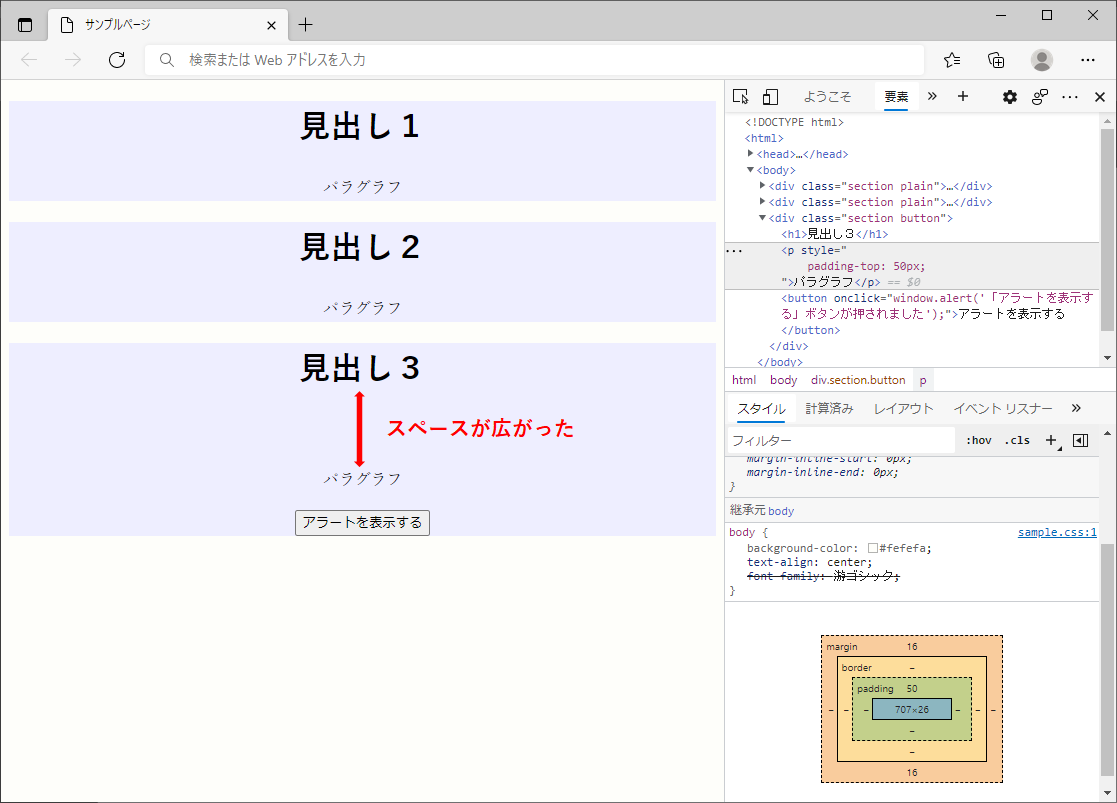Click the DevTools feedback icon
The height and width of the screenshot is (803, 1117).
coord(1040,95)
